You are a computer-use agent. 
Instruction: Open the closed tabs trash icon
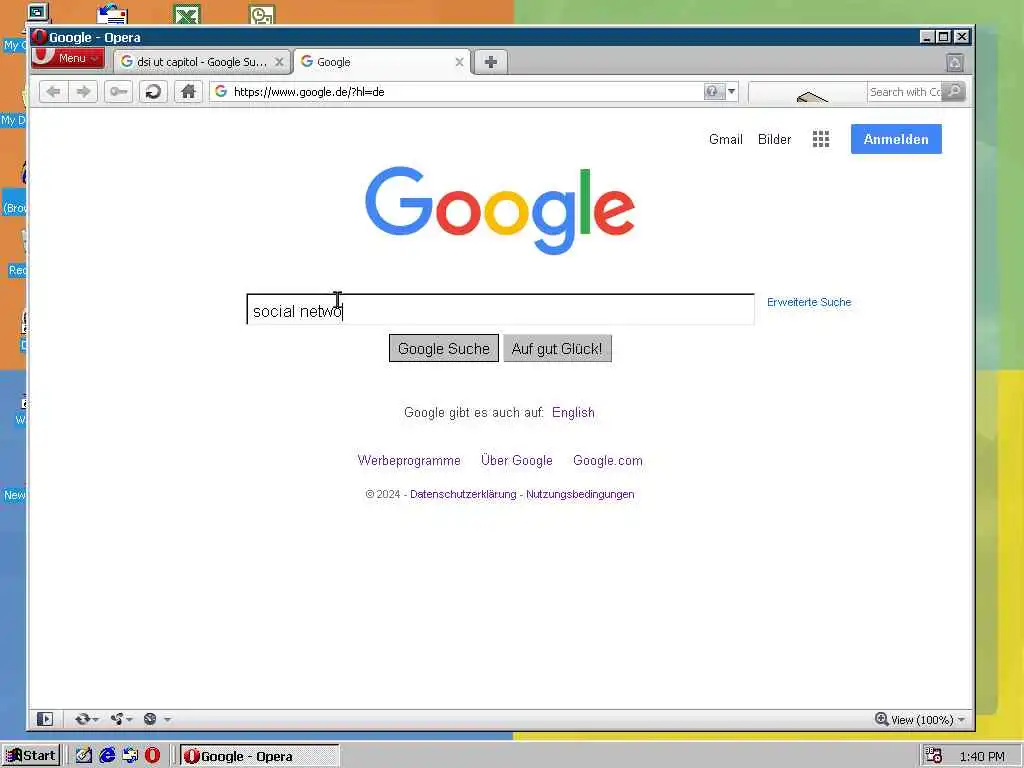coord(954,63)
